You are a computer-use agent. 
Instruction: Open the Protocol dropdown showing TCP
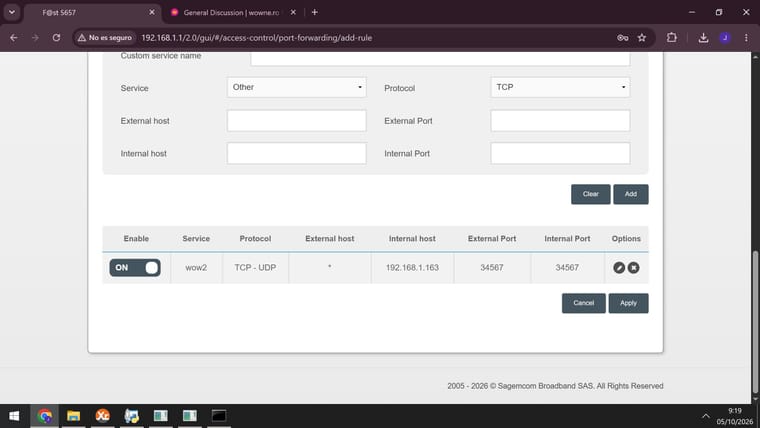pos(560,87)
